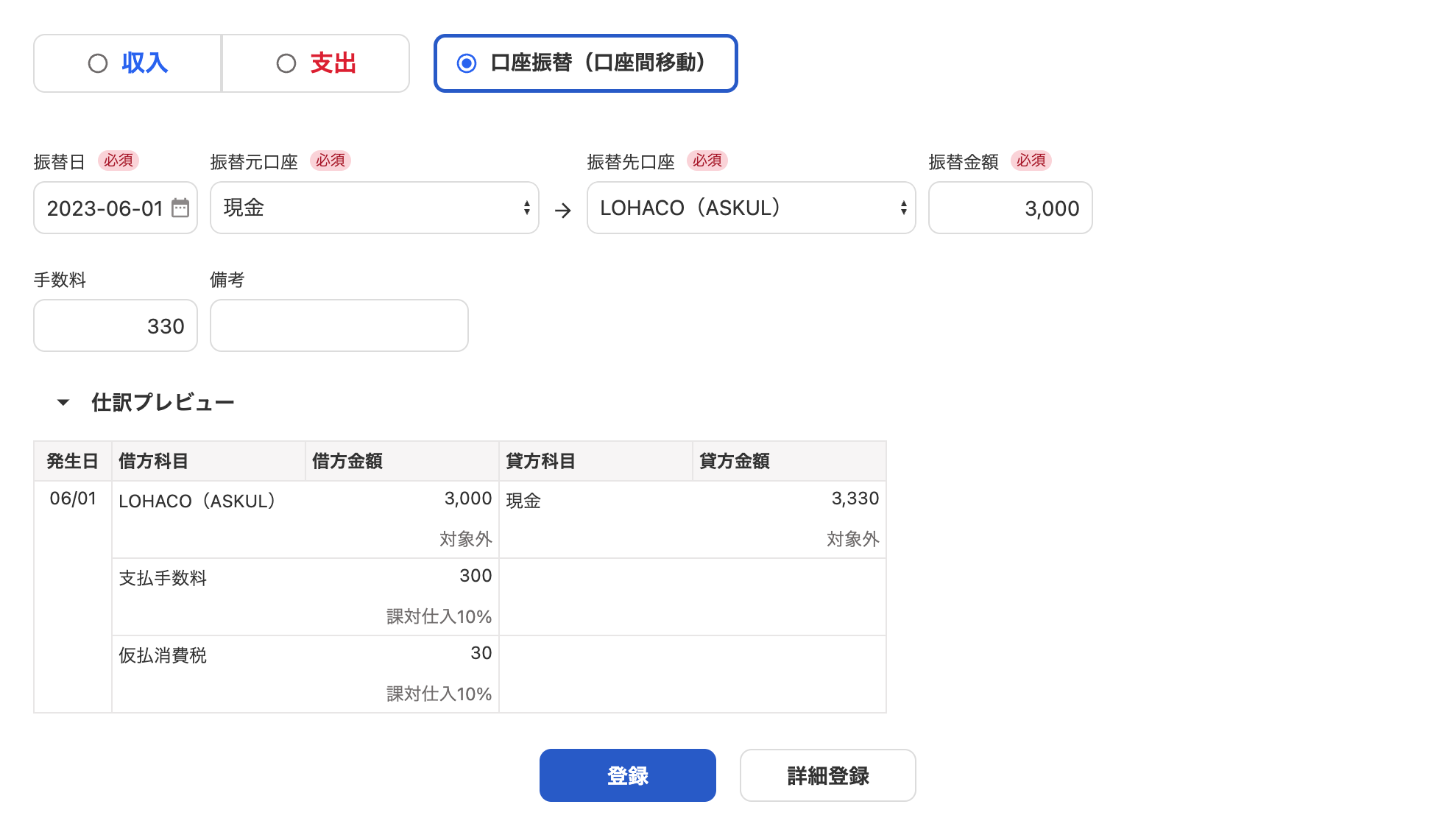This screenshot has width=1456, height=835.
Task: Click 課対仕入10% under 仮払消費税
Action: [439, 694]
